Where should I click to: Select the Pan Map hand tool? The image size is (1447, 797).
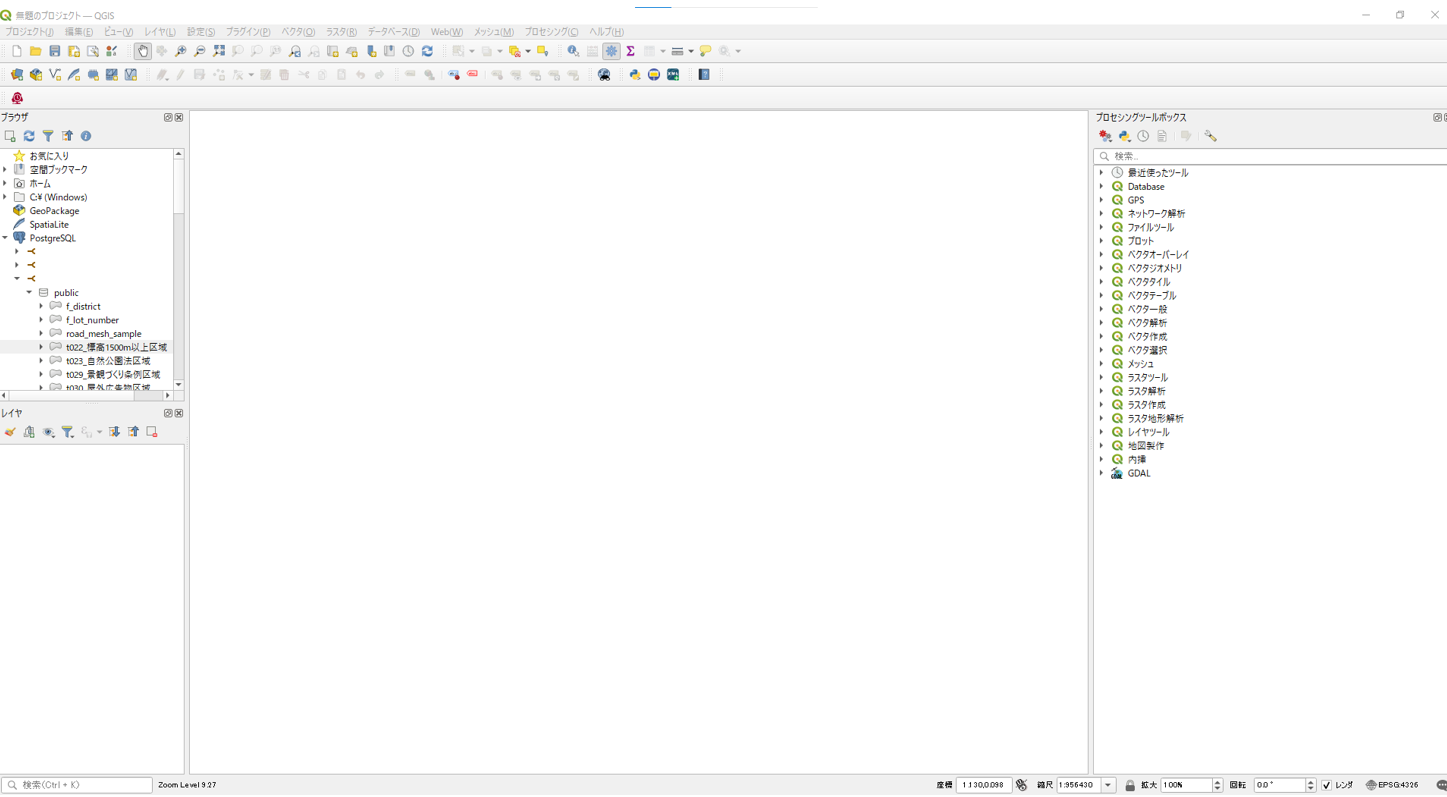143,51
